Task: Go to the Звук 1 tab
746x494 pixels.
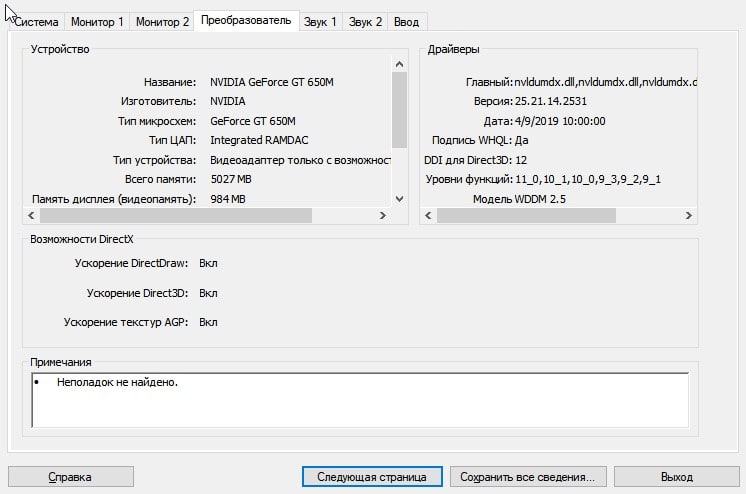Action: [322, 22]
